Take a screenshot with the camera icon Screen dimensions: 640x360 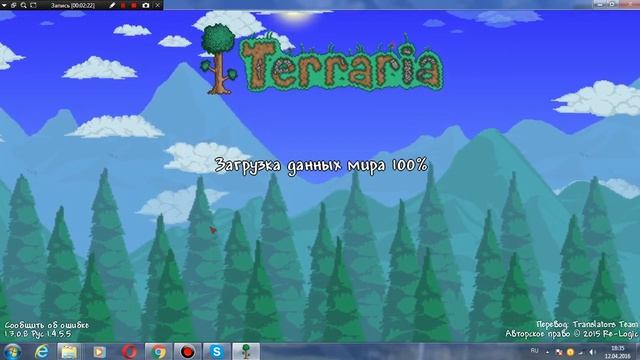click(x=146, y=5)
